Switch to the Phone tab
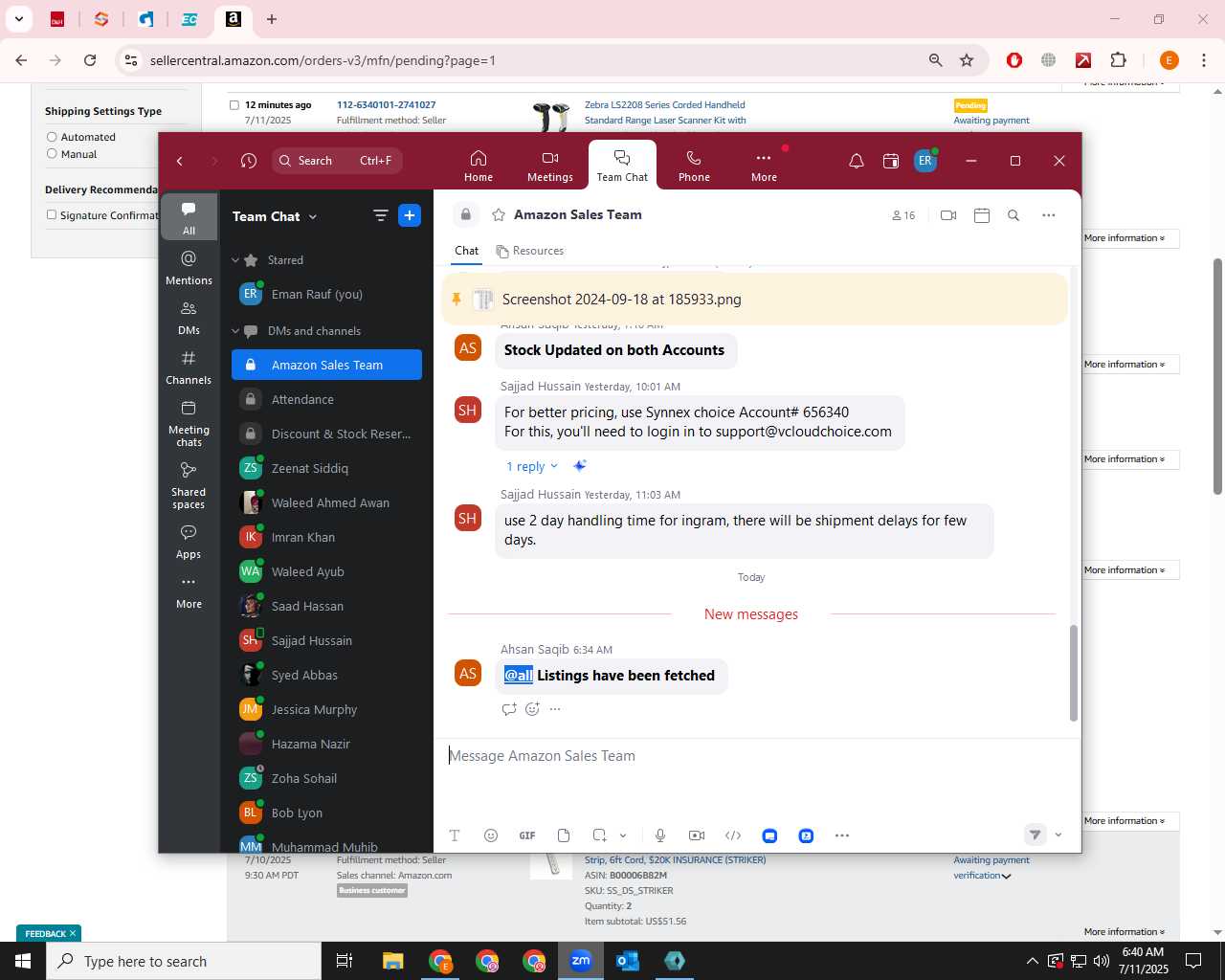 pyautogui.click(x=694, y=165)
